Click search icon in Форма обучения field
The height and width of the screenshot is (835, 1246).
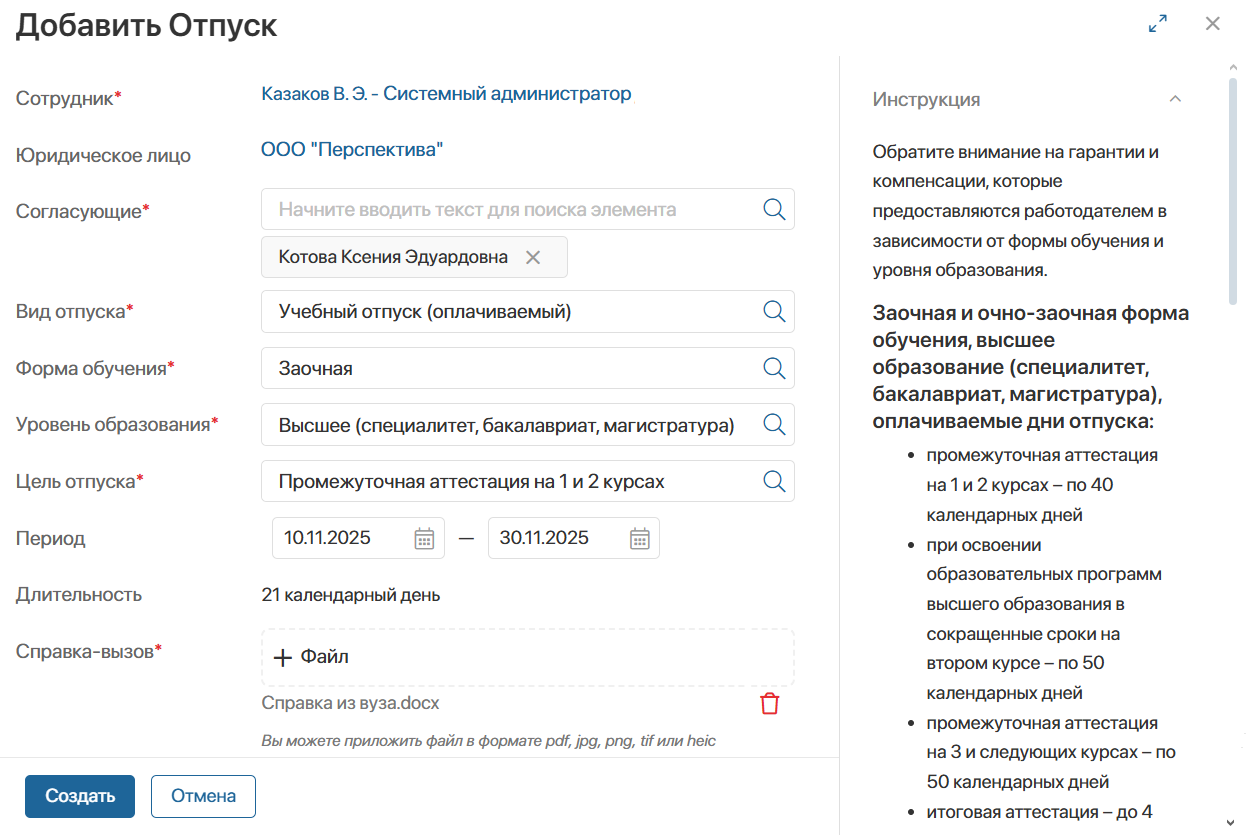[774, 368]
